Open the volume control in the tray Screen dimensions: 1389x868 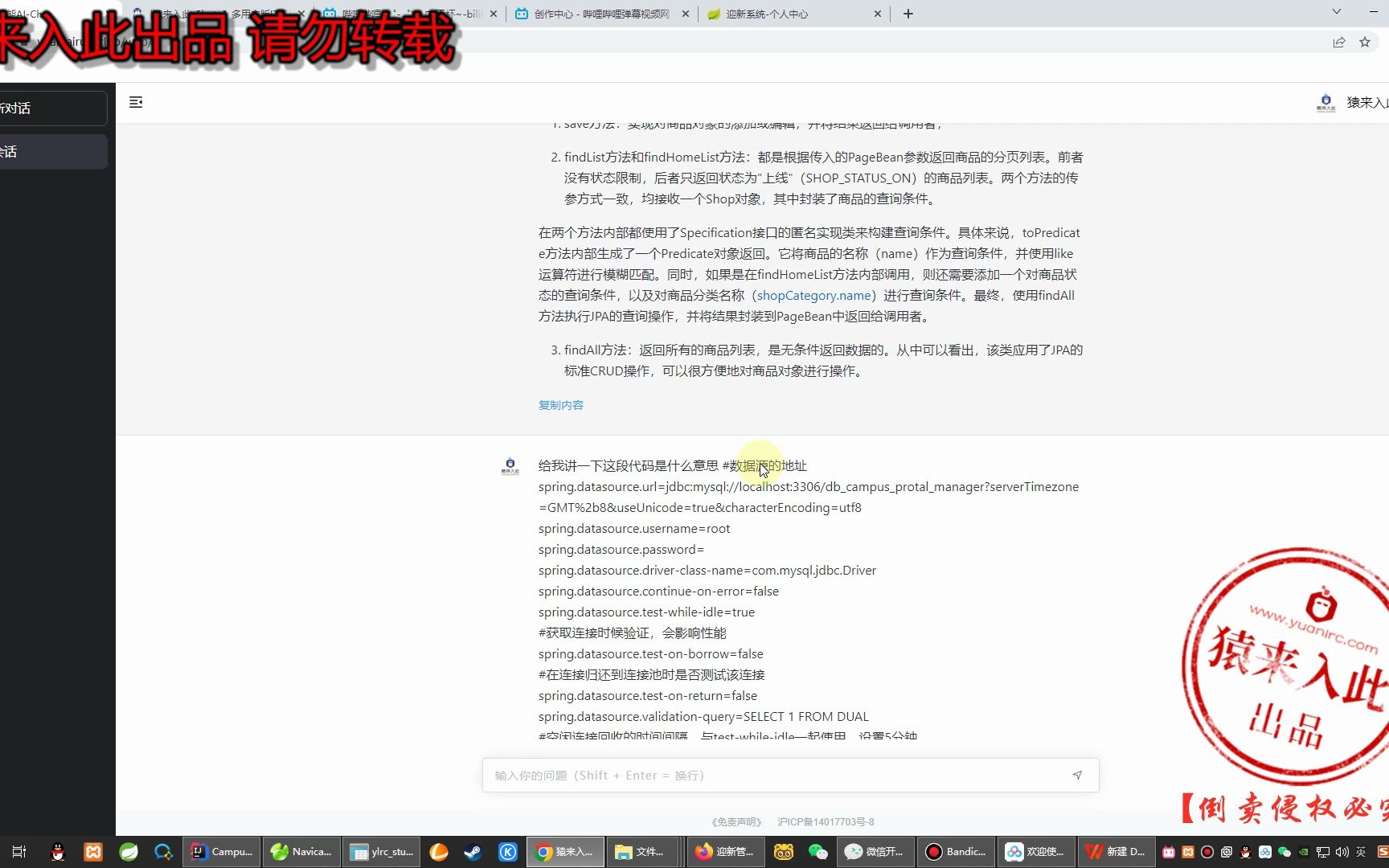pos(1342,852)
